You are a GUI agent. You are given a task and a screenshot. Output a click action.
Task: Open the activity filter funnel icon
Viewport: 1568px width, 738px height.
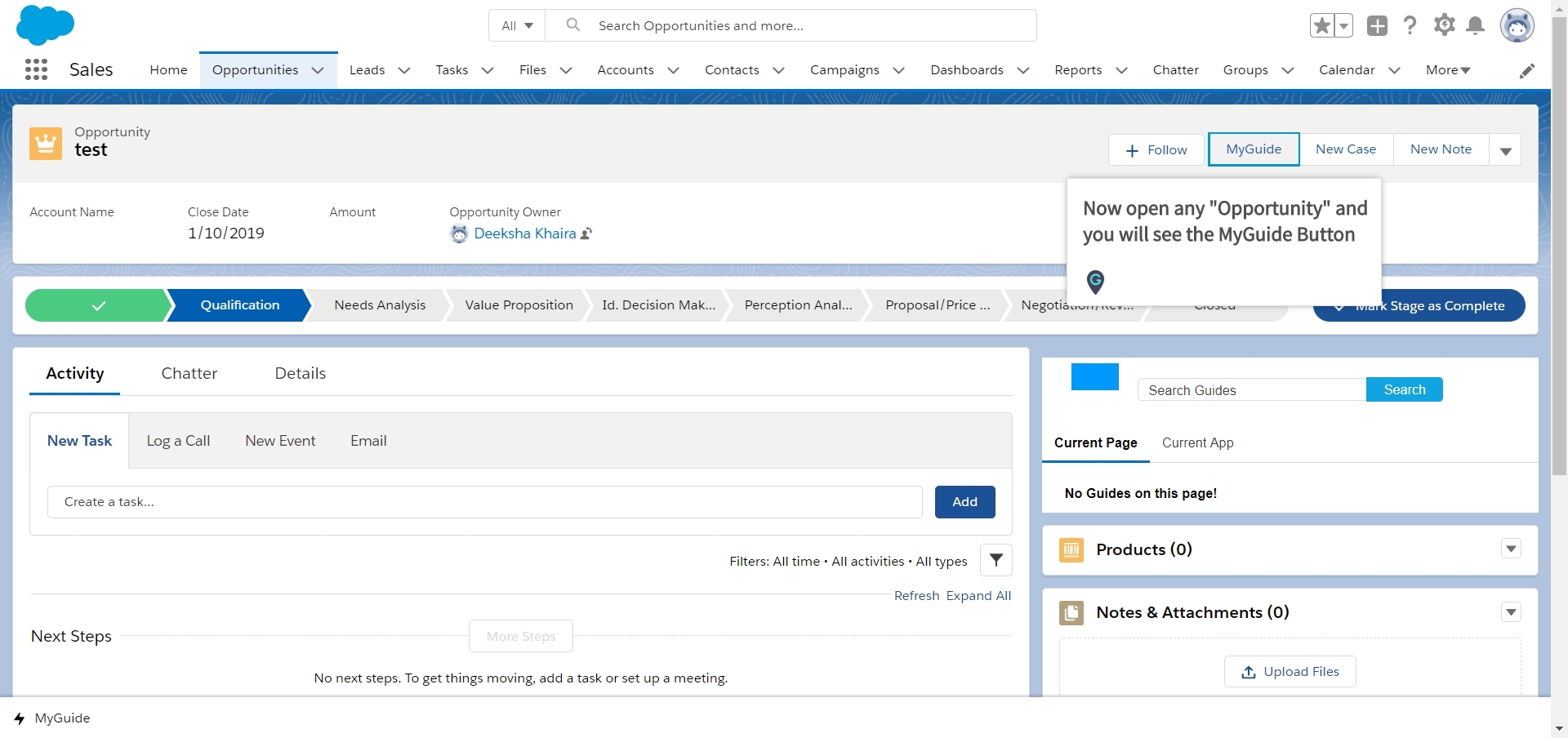point(996,560)
